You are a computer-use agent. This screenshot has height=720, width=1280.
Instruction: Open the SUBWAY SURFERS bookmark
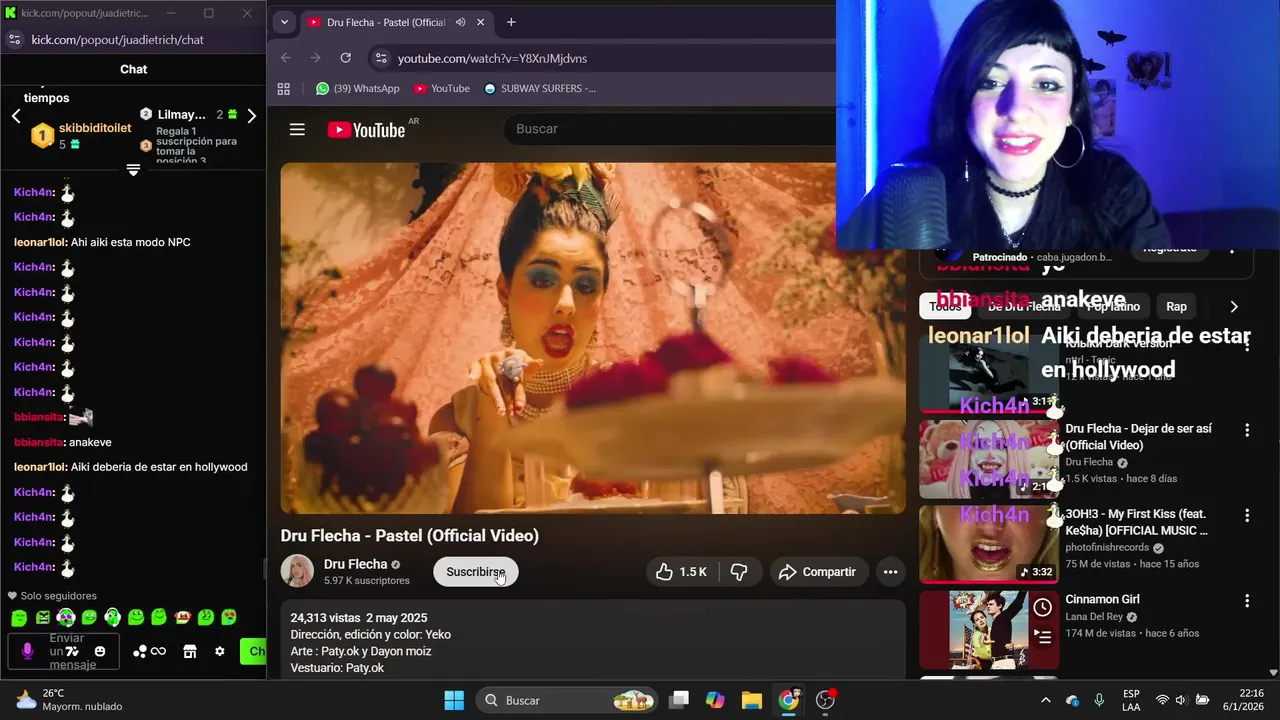(x=540, y=88)
